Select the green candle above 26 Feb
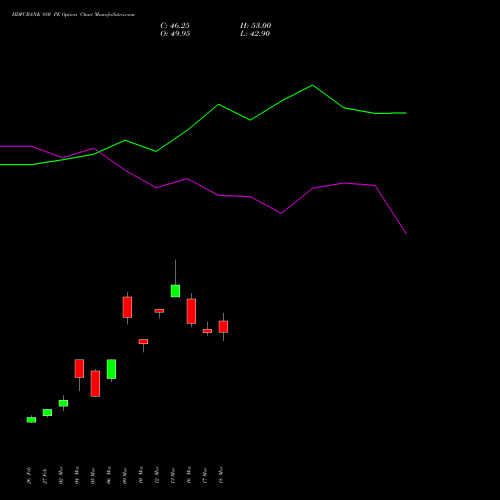The height and width of the screenshot is (500, 500). [31, 420]
